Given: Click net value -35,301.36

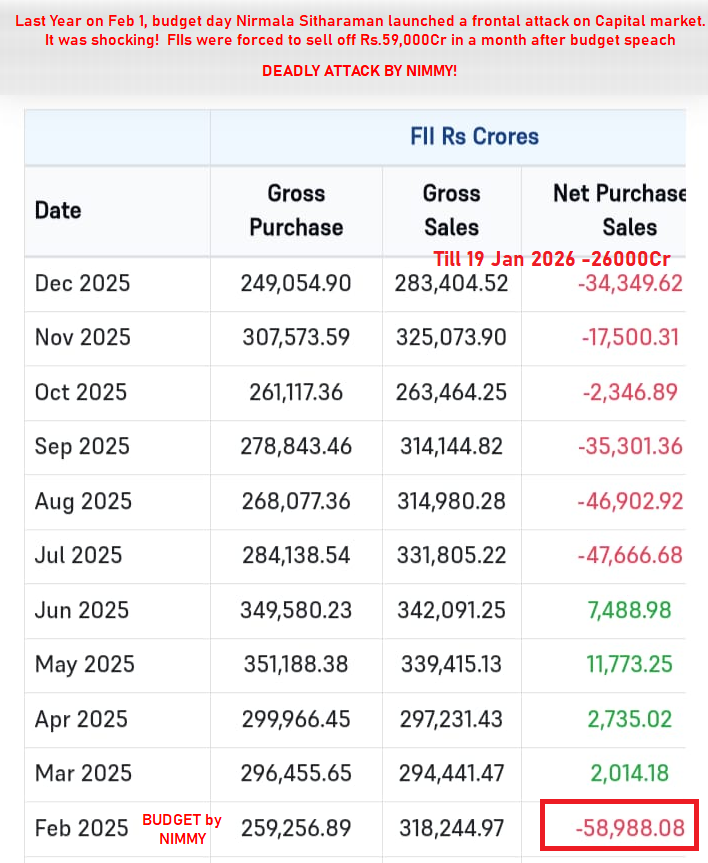Looking at the screenshot, I should pos(630,446).
